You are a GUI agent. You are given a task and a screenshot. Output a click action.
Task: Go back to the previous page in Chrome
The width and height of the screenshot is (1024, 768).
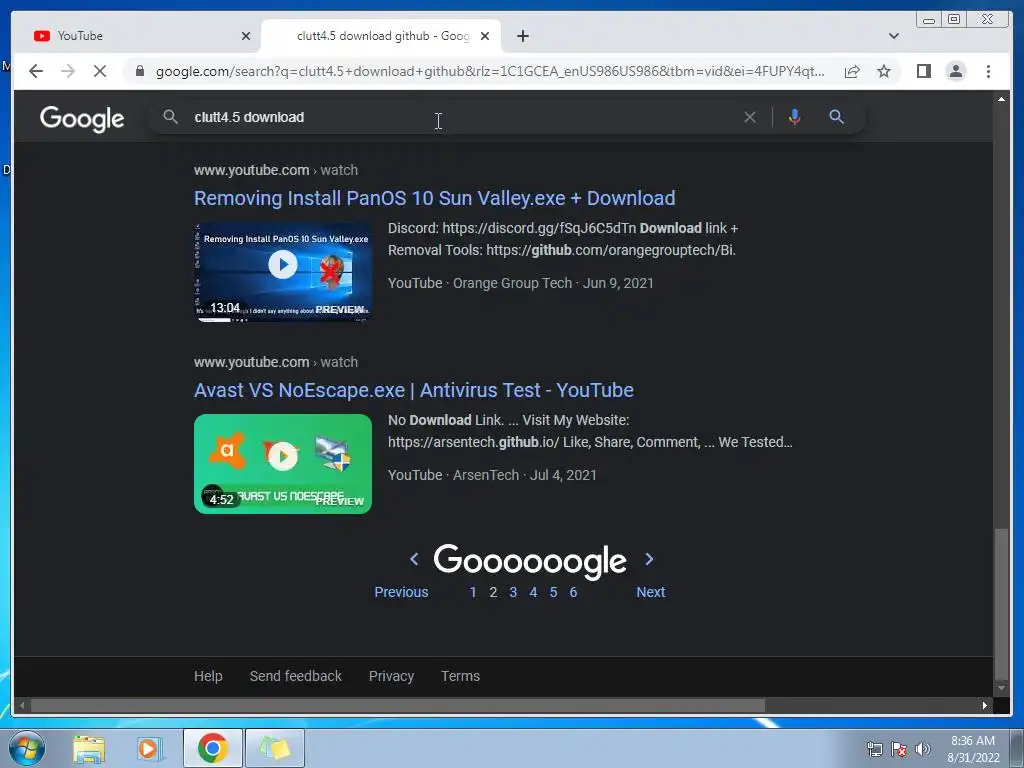36,71
